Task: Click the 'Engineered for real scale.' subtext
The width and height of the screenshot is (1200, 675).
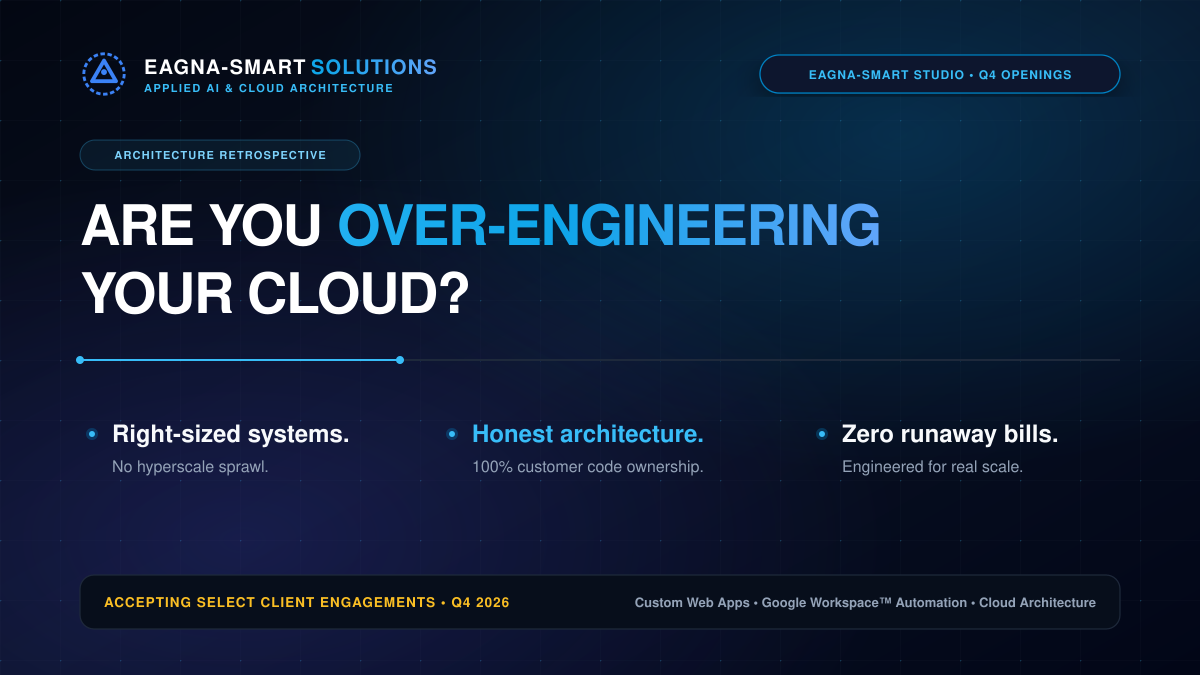Action: point(933,467)
